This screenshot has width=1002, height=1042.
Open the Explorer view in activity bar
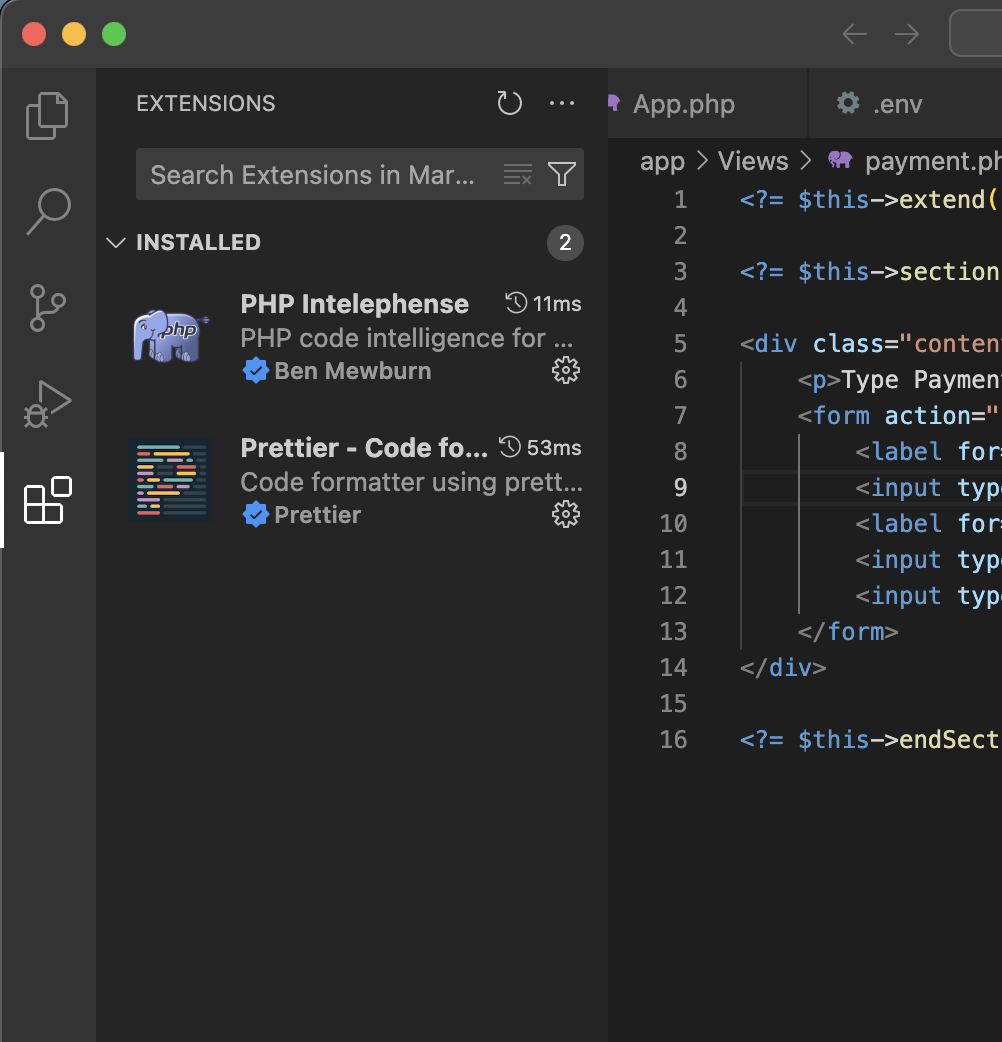click(x=47, y=116)
